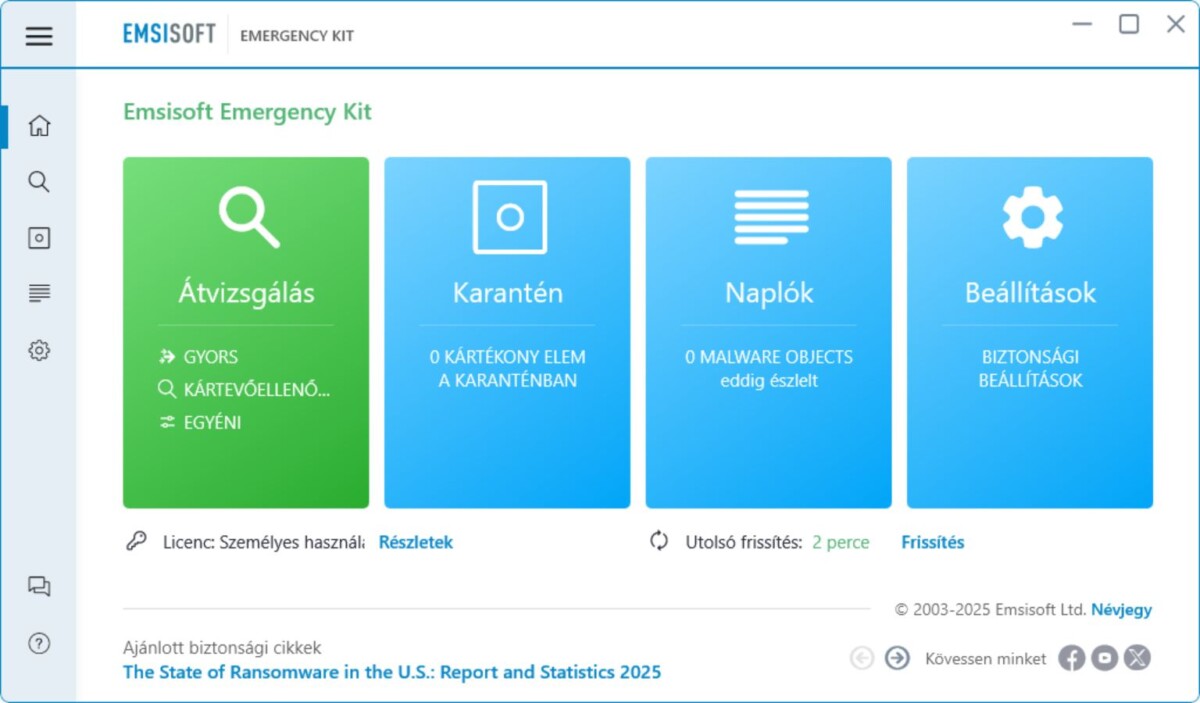View logs via the sidebar list icon

click(39, 293)
